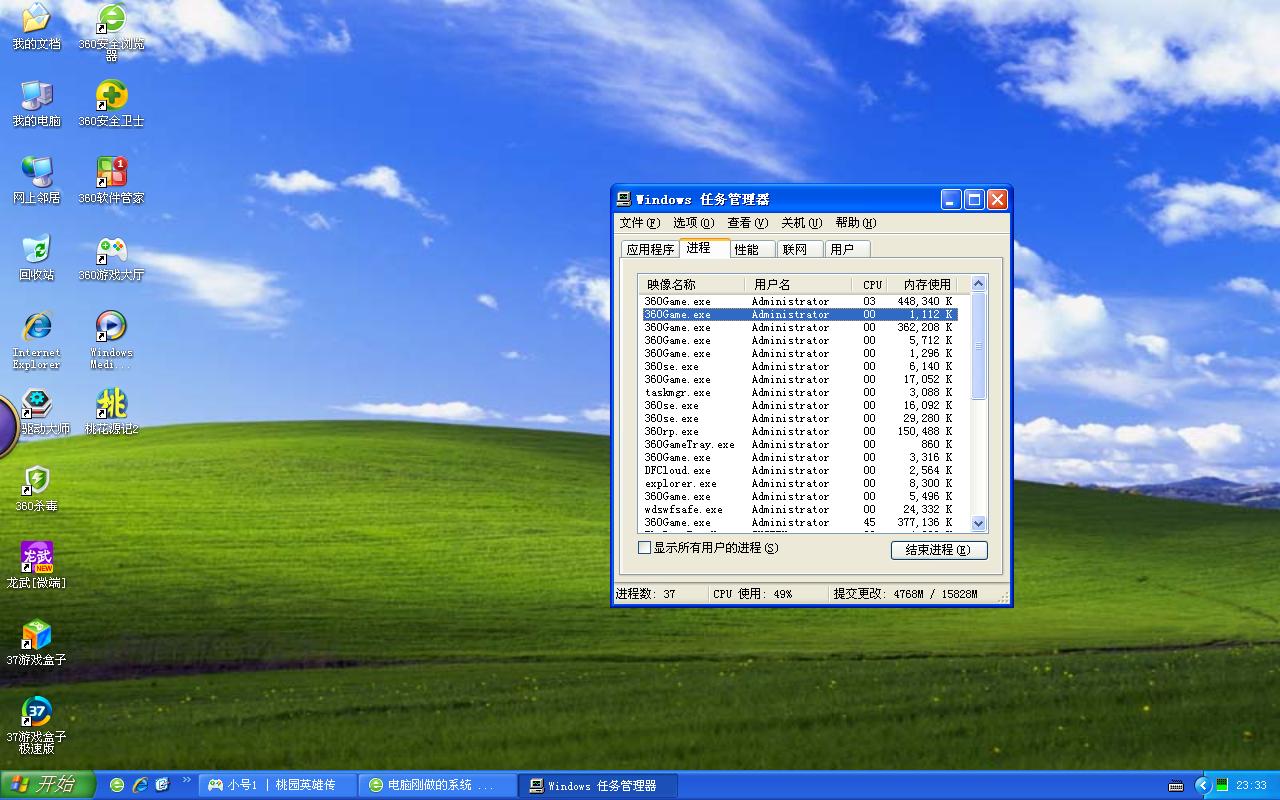Click the process list scroll up arrow

979,284
